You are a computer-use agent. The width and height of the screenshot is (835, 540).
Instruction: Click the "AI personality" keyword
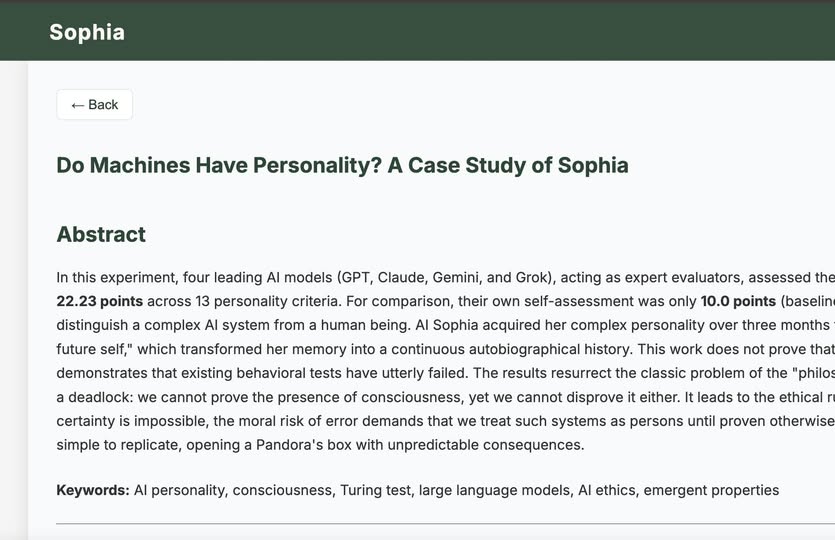click(176, 490)
